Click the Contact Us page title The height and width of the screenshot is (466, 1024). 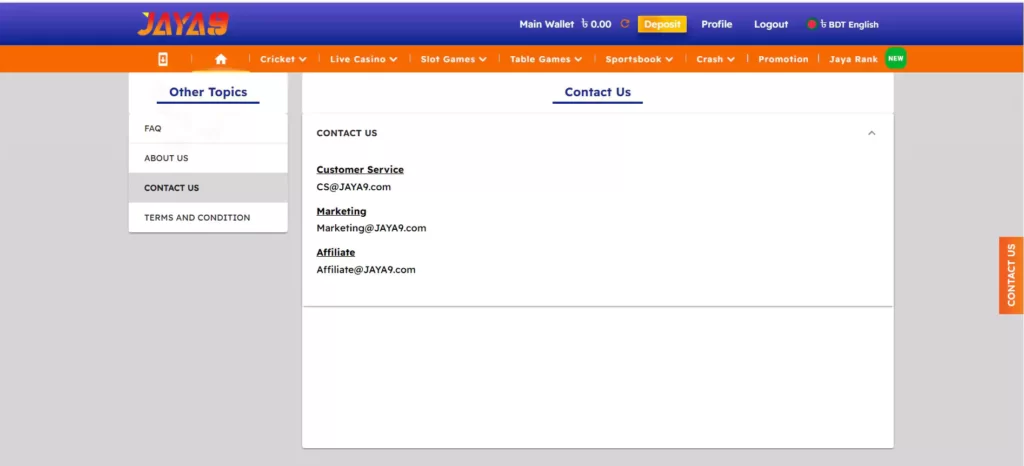(x=598, y=92)
